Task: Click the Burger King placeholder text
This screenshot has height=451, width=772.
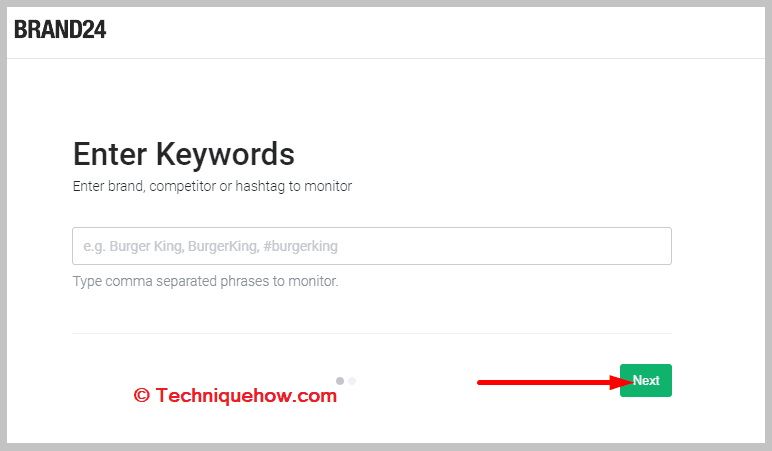Action: tap(210, 246)
